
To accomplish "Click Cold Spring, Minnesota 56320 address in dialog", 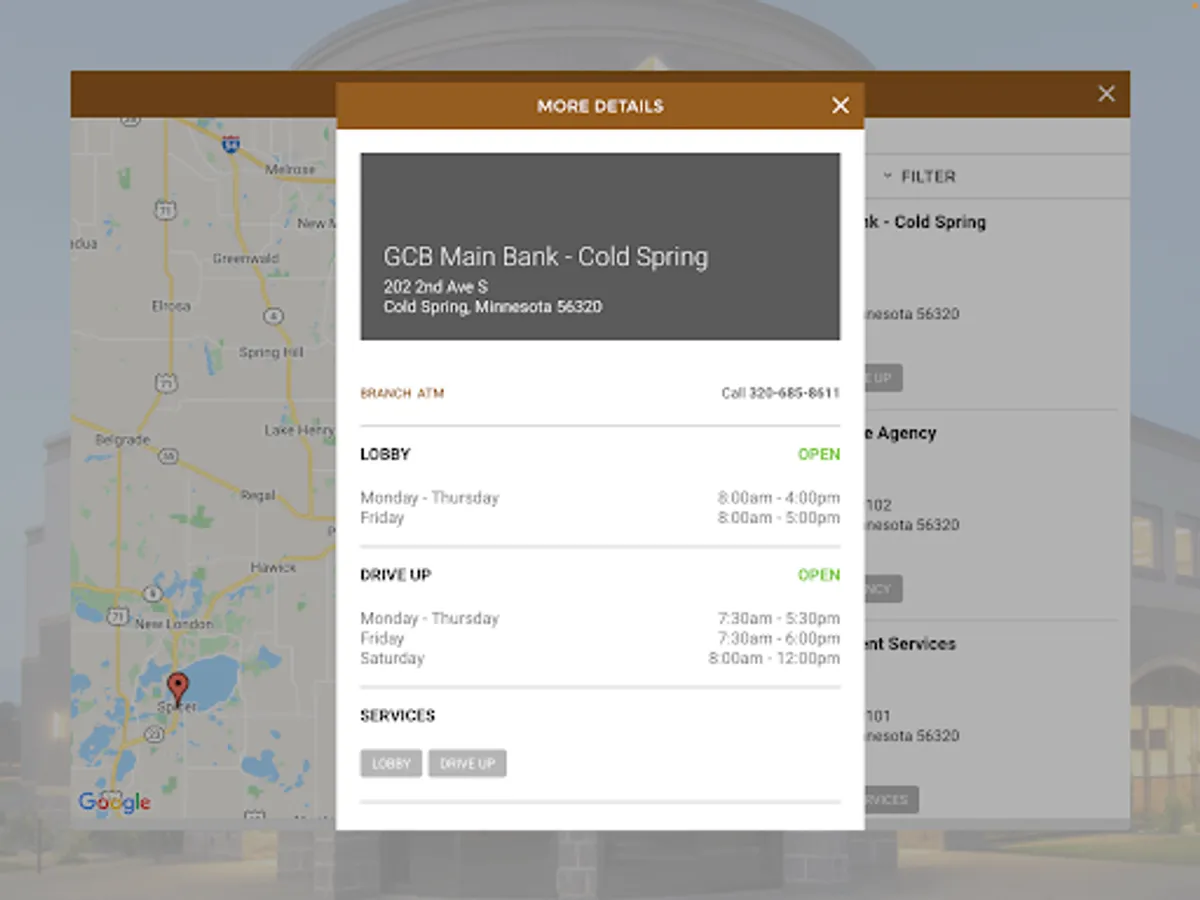I will tap(493, 307).
